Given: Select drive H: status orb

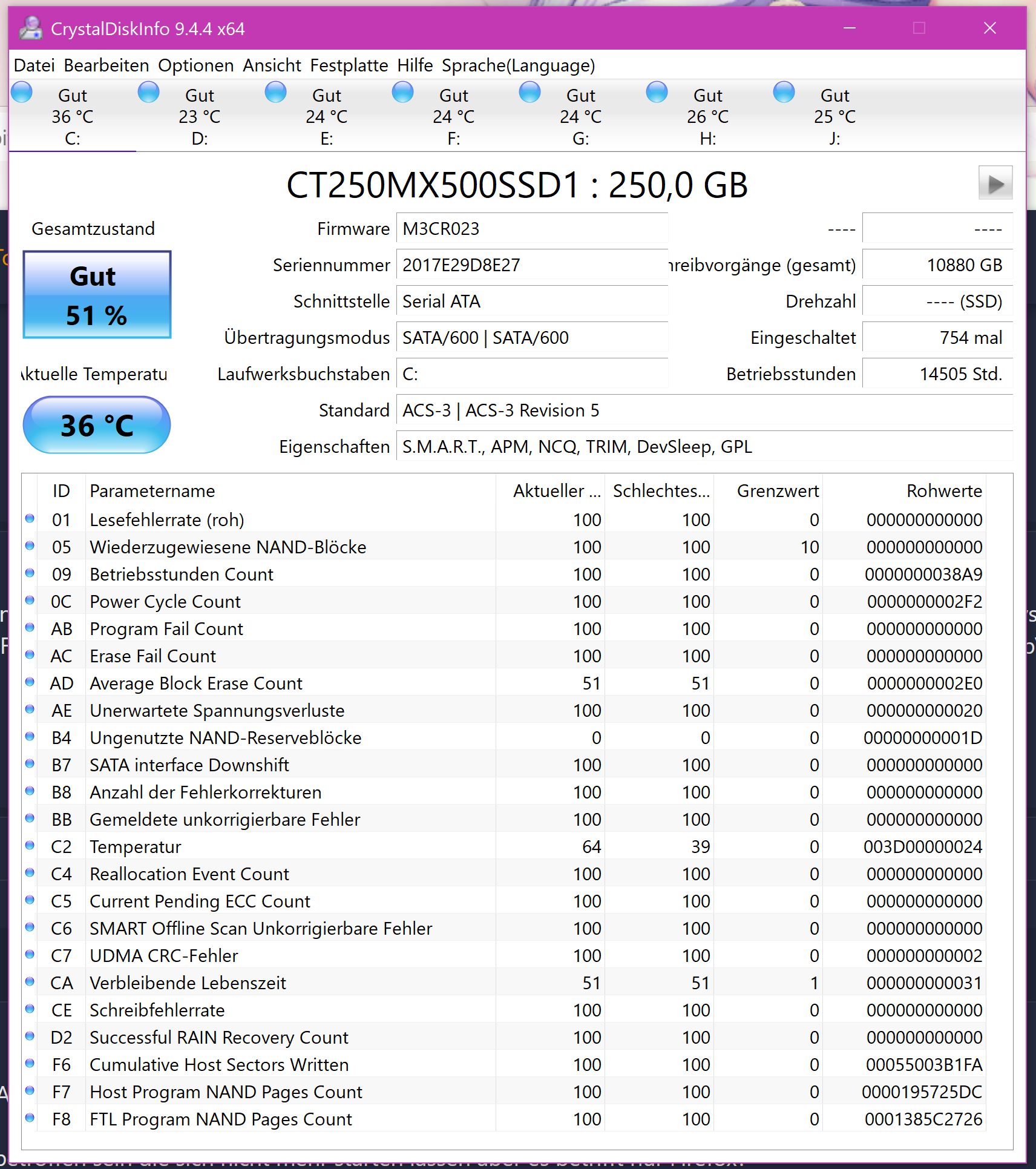Looking at the screenshot, I should point(657,93).
